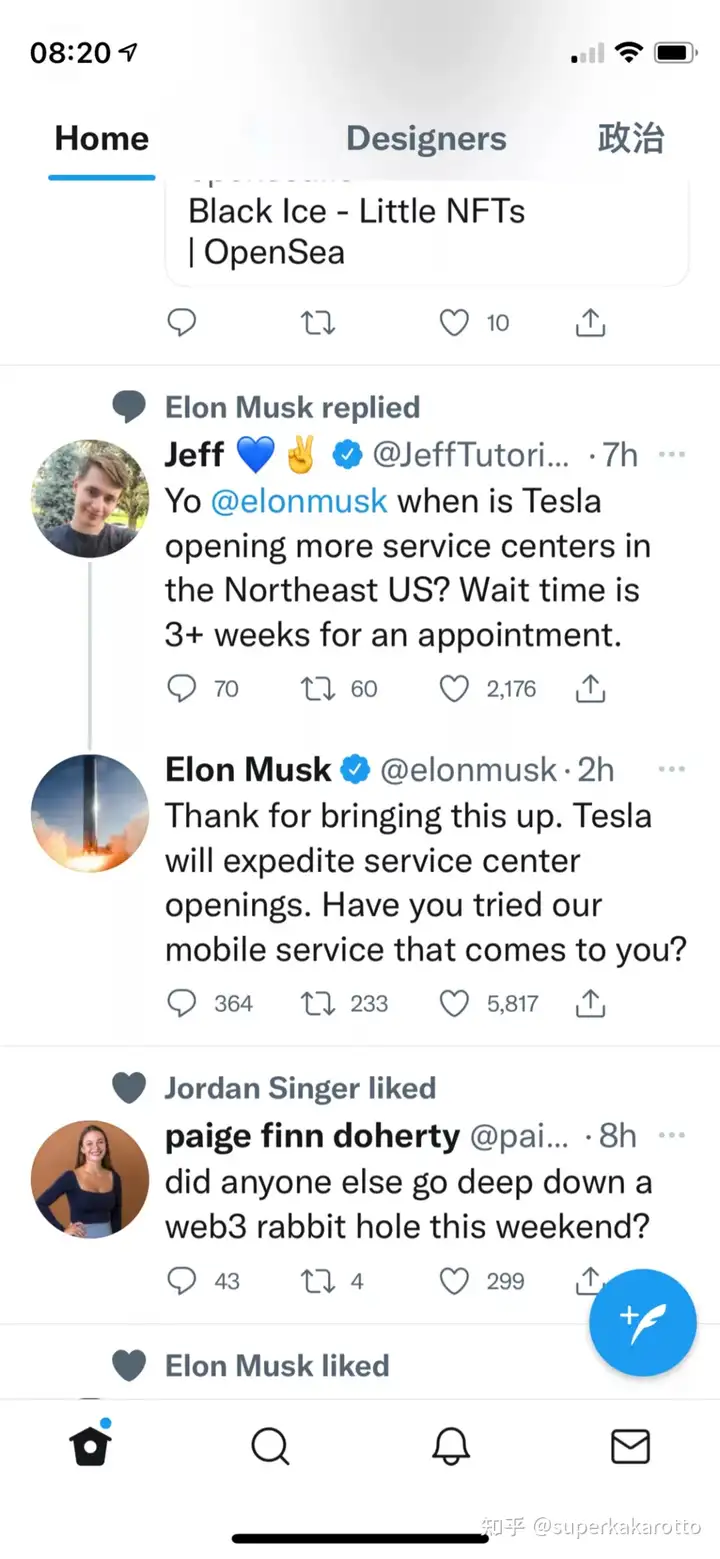This screenshot has height=1559, width=720.
Task: Go to the Home feed icon
Action: pyautogui.click(x=90, y=1445)
